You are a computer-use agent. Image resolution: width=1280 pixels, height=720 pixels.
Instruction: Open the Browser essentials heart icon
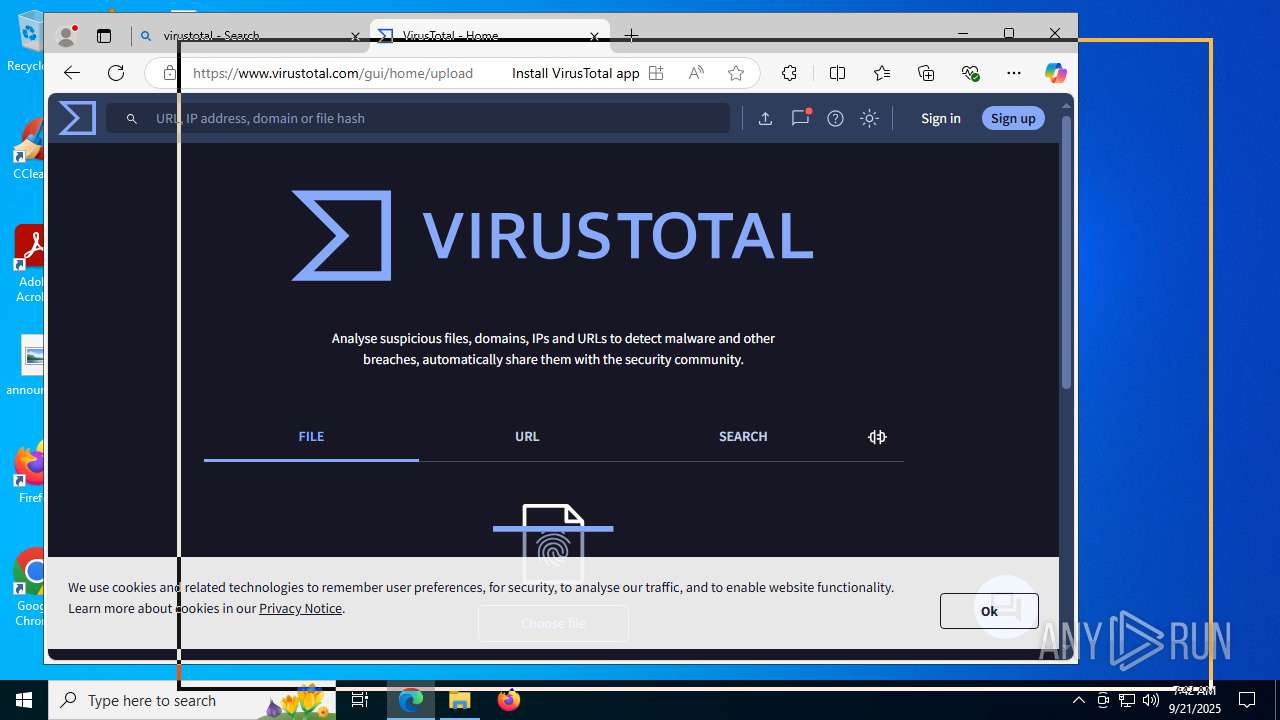point(970,73)
